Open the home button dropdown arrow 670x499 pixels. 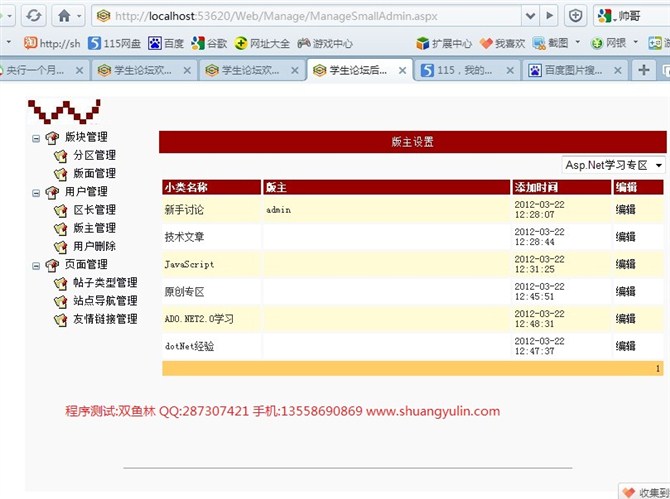(79, 16)
